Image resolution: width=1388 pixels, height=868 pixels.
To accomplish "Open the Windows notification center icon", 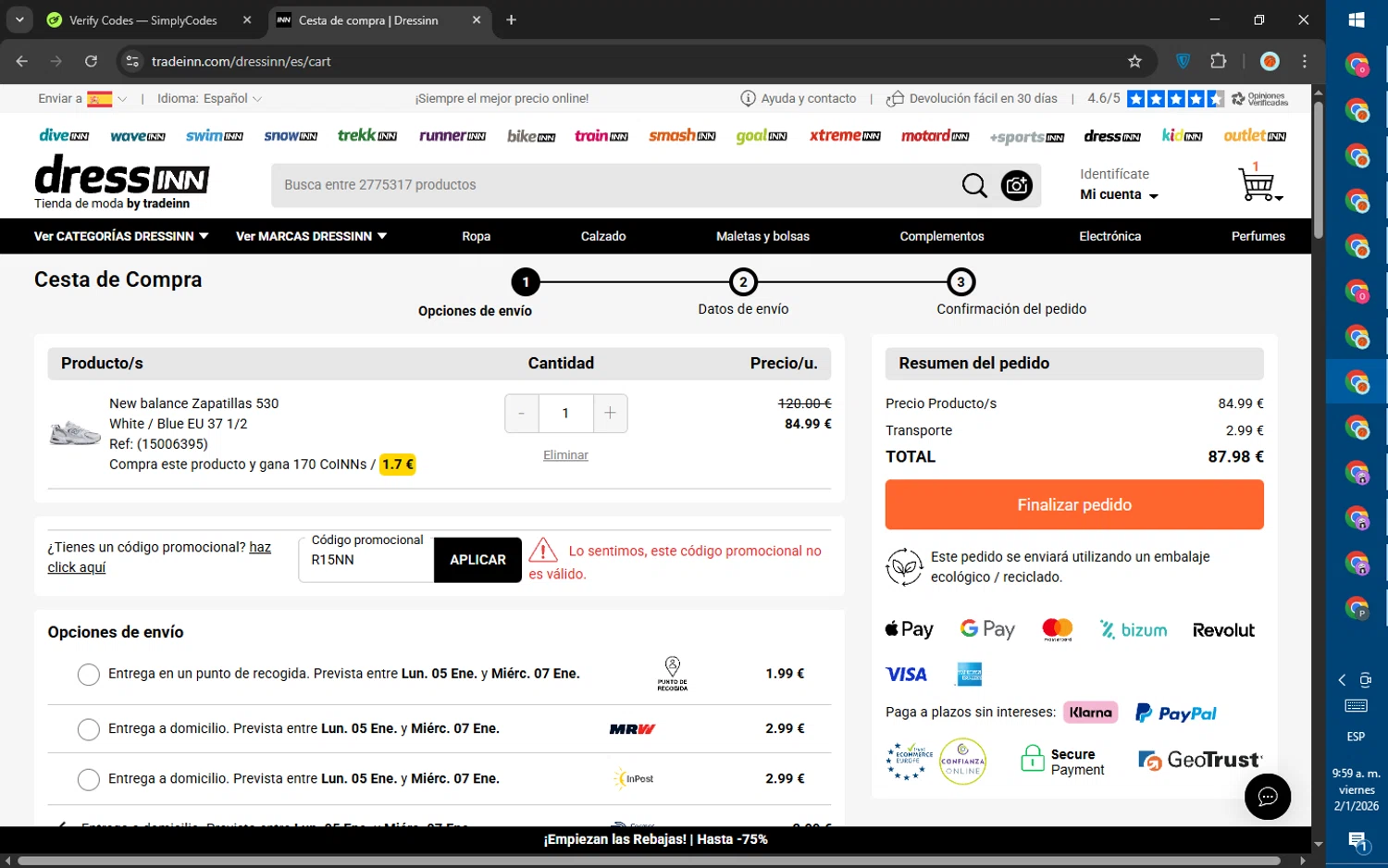I will pyautogui.click(x=1357, y=841).
